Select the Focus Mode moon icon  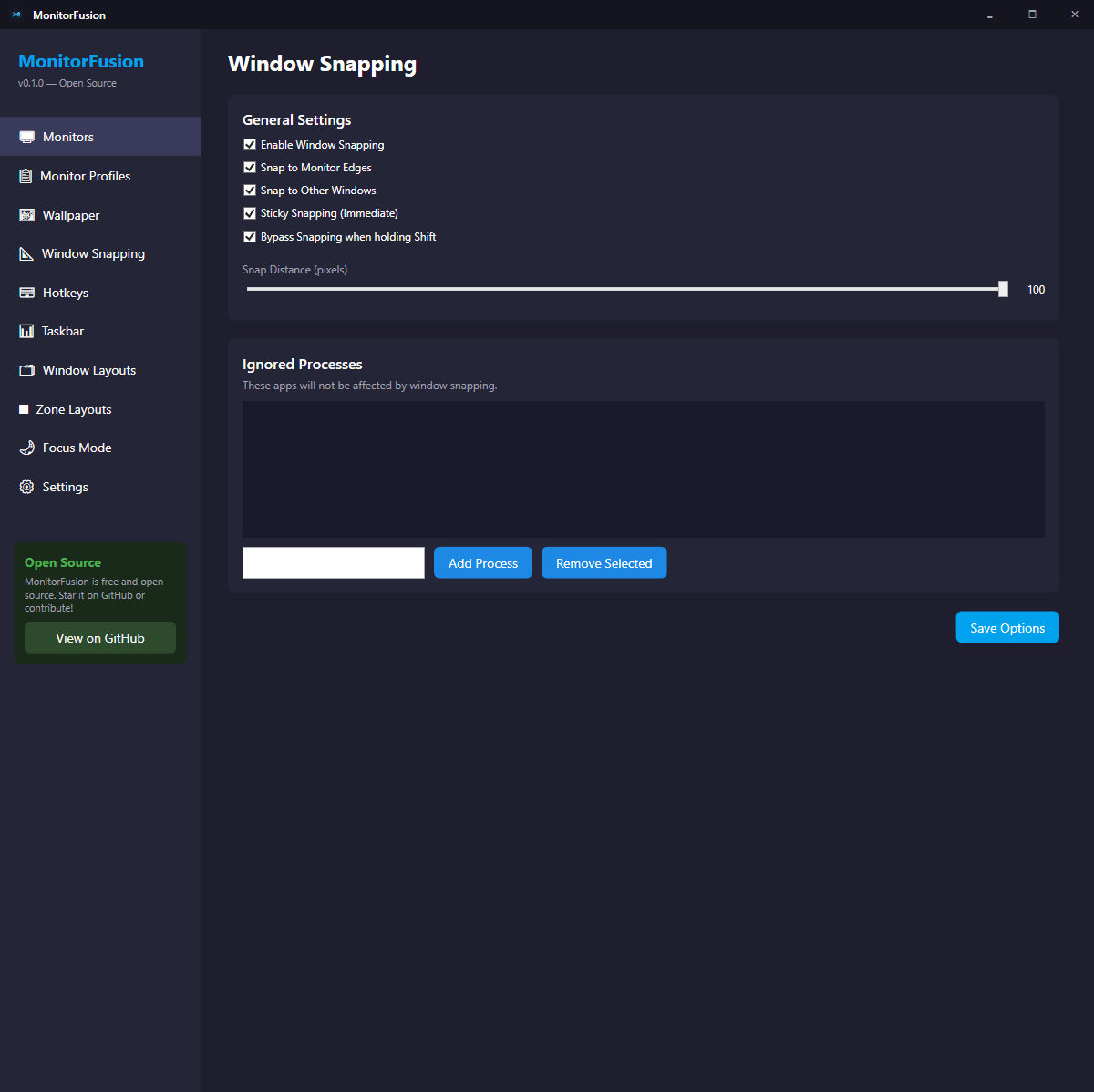26,448
